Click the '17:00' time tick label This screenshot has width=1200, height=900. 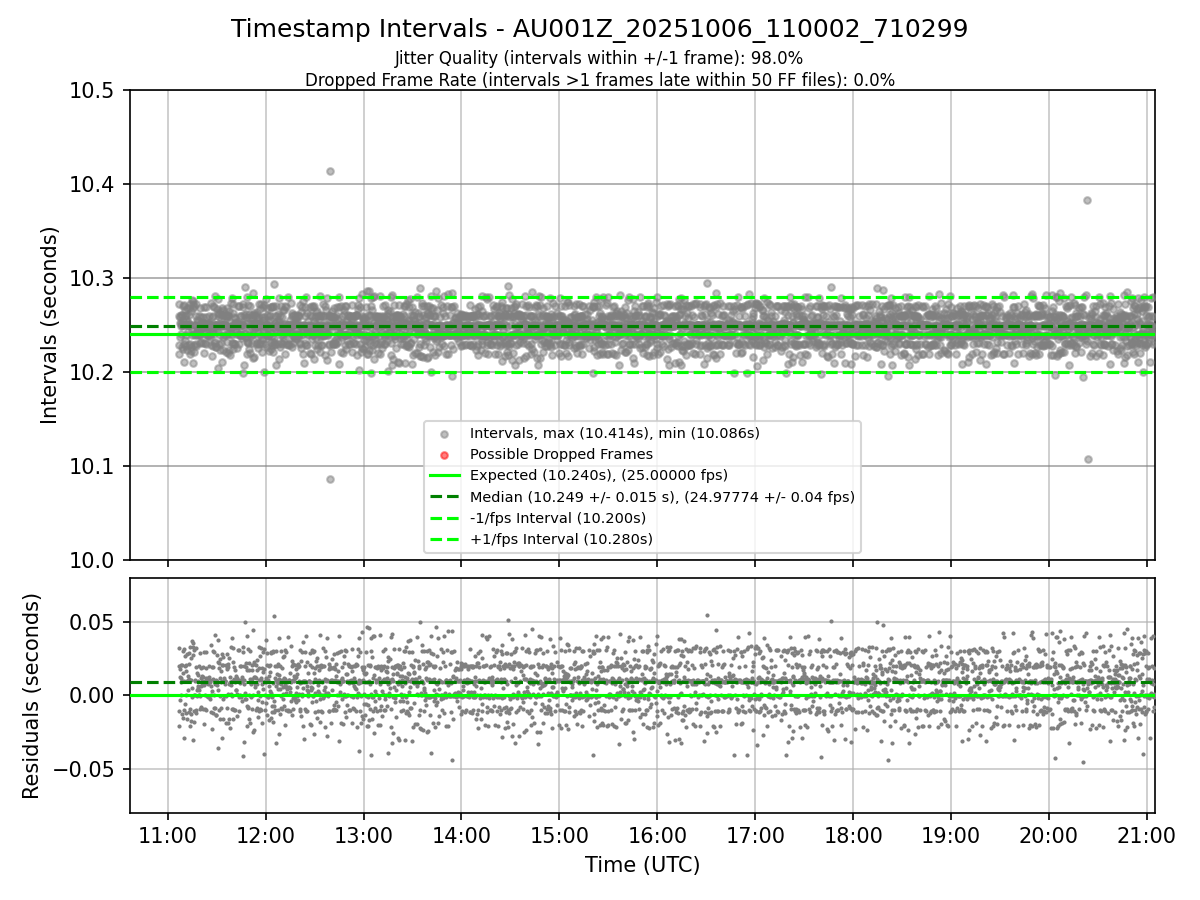(x=755, y=835)
